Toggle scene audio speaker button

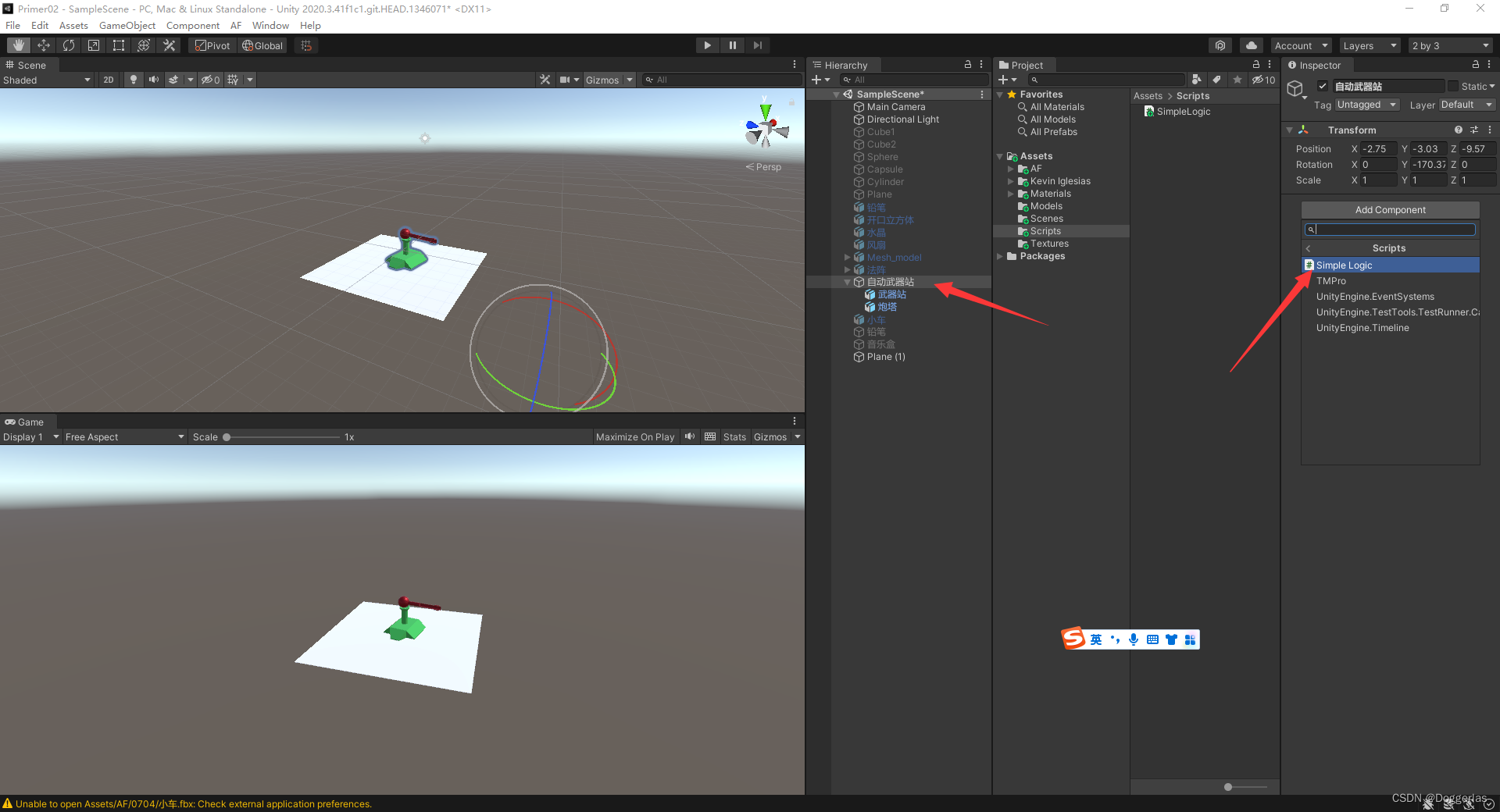coord(154,80)
